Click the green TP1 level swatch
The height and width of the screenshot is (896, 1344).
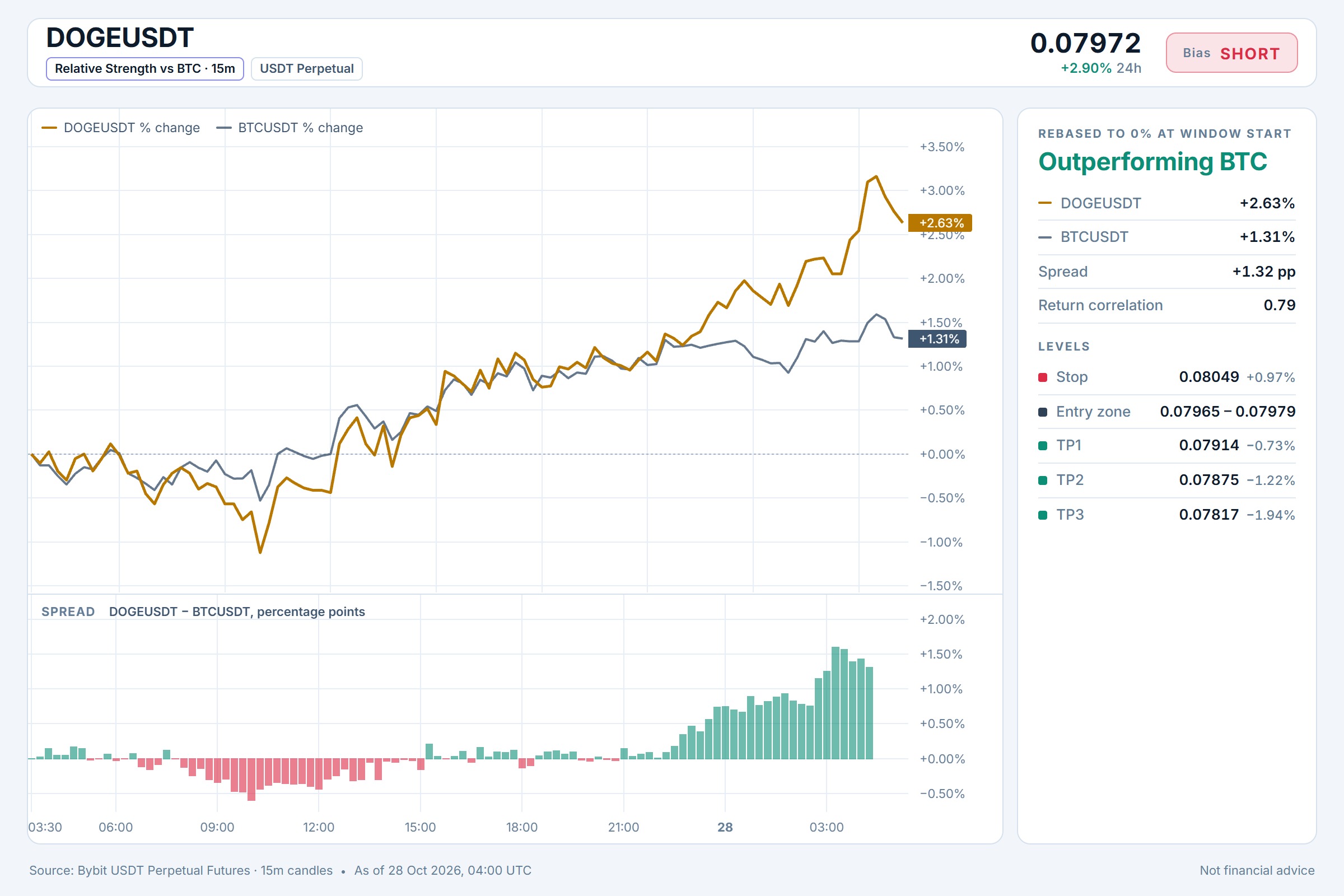1043,446
